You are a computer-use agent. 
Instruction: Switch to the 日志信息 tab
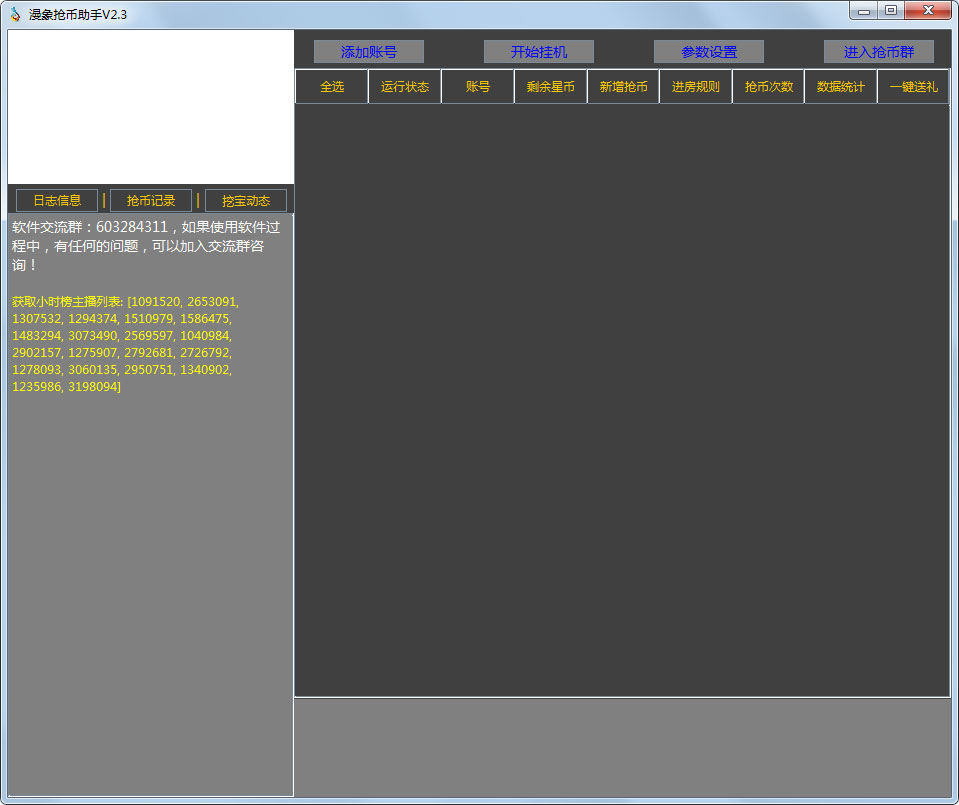[x=57, y=201]
